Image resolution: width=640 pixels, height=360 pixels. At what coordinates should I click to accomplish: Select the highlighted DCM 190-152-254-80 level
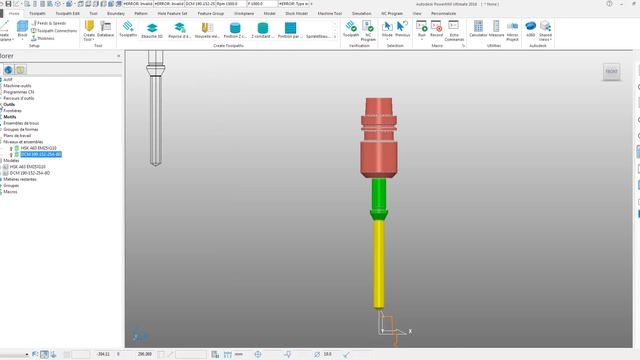(x=41, y=154)
